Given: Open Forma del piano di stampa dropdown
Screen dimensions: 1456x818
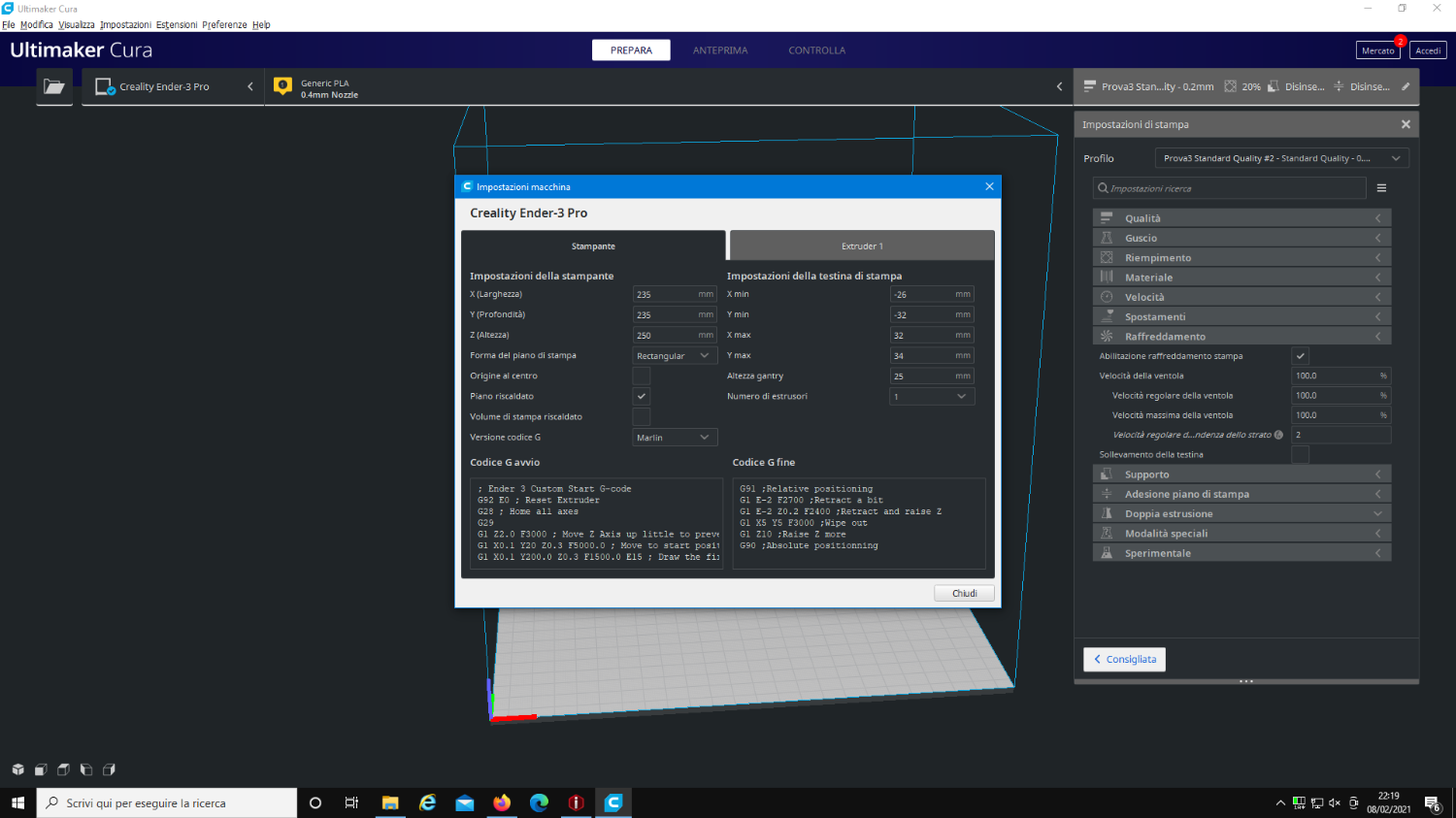Looking at the screenshot, I should tap(675, 355).
